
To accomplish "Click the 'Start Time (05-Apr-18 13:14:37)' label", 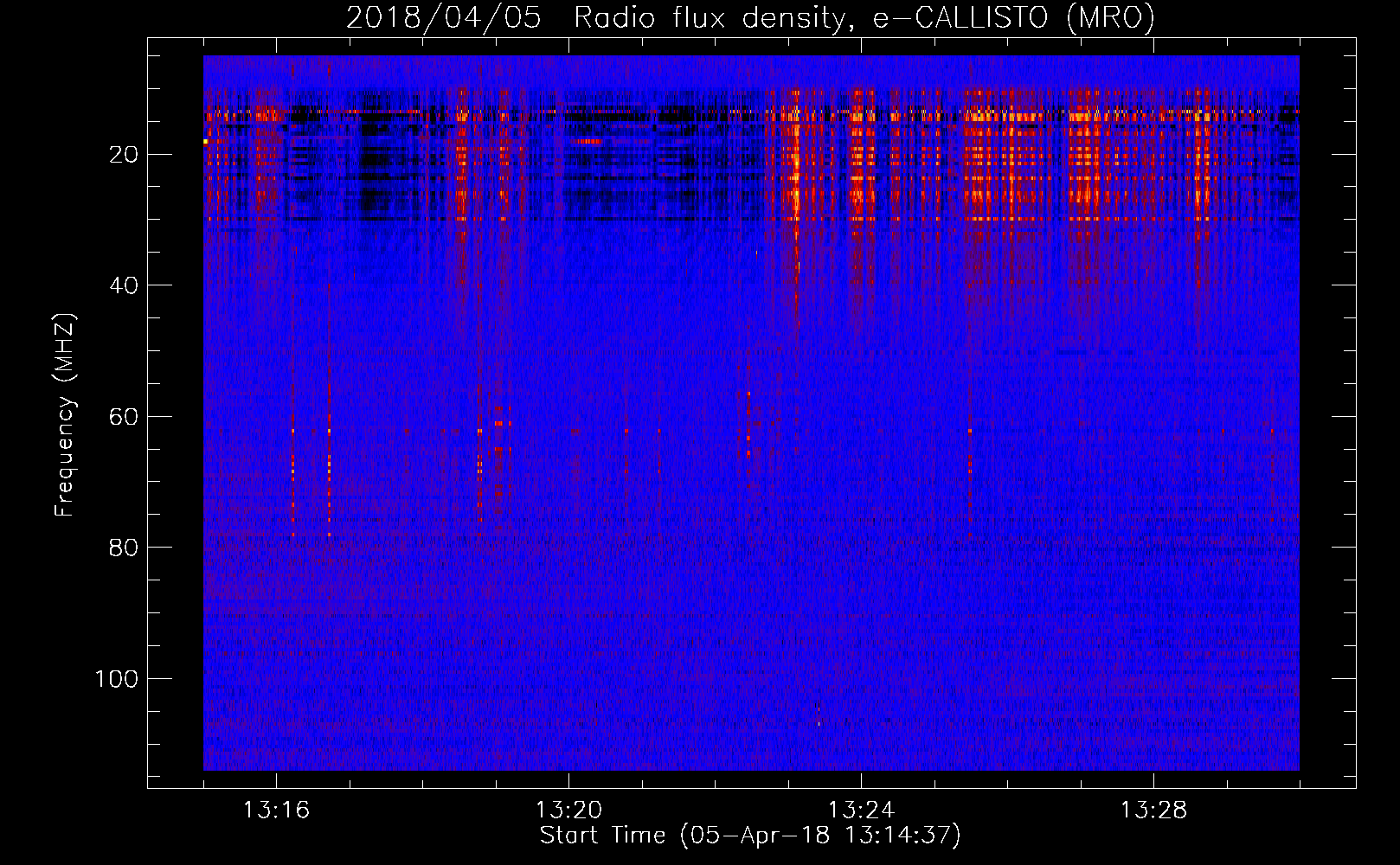I will click(750, 836).
